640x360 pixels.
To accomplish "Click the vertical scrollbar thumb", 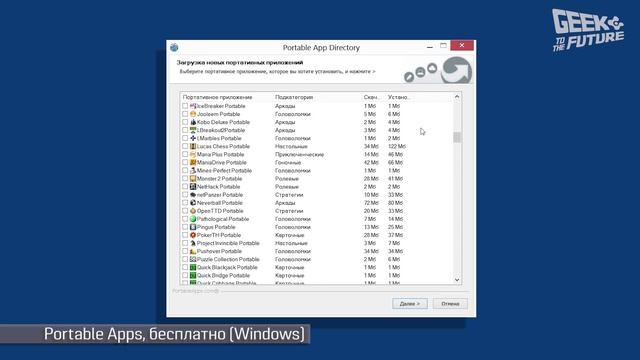I will 457,138.
